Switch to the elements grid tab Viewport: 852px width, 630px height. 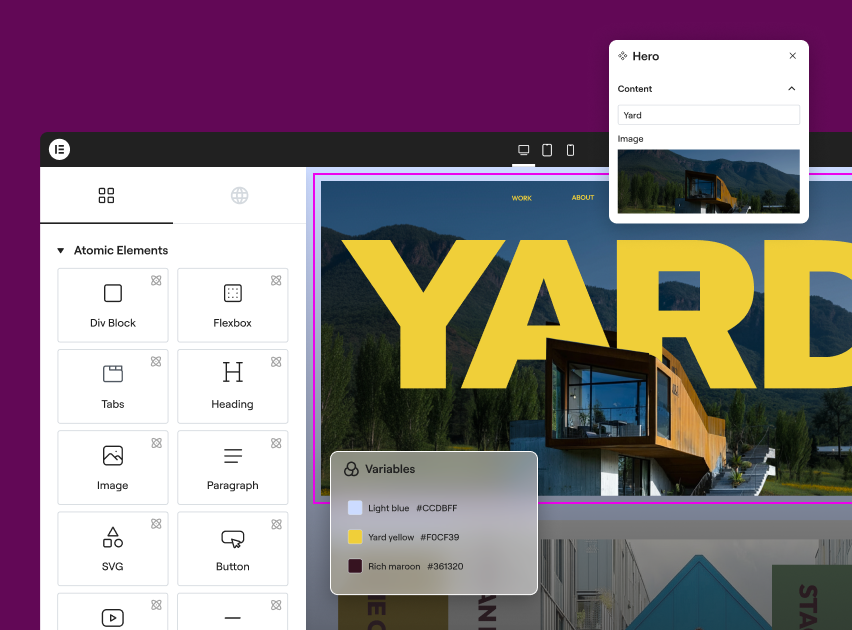pyautogui.click(x=106, y=196)
